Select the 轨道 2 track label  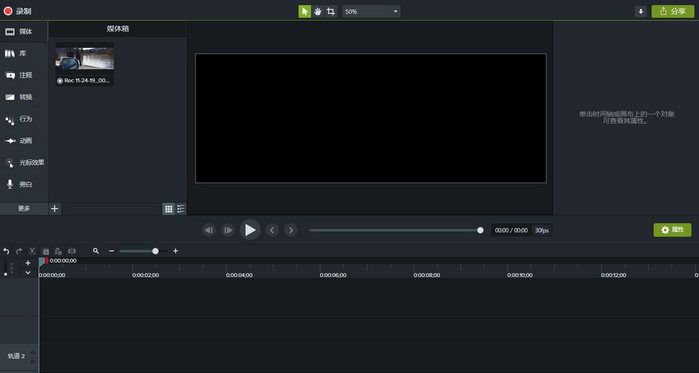(16, 356)
